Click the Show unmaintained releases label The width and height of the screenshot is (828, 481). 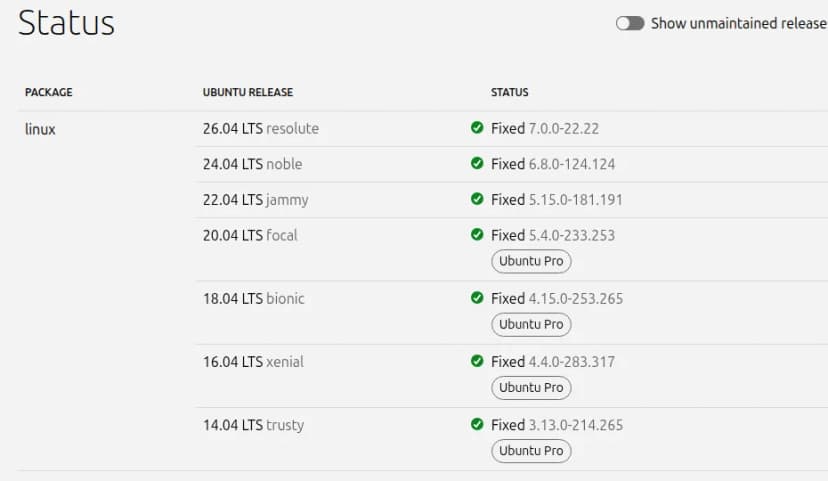point(739,23)
